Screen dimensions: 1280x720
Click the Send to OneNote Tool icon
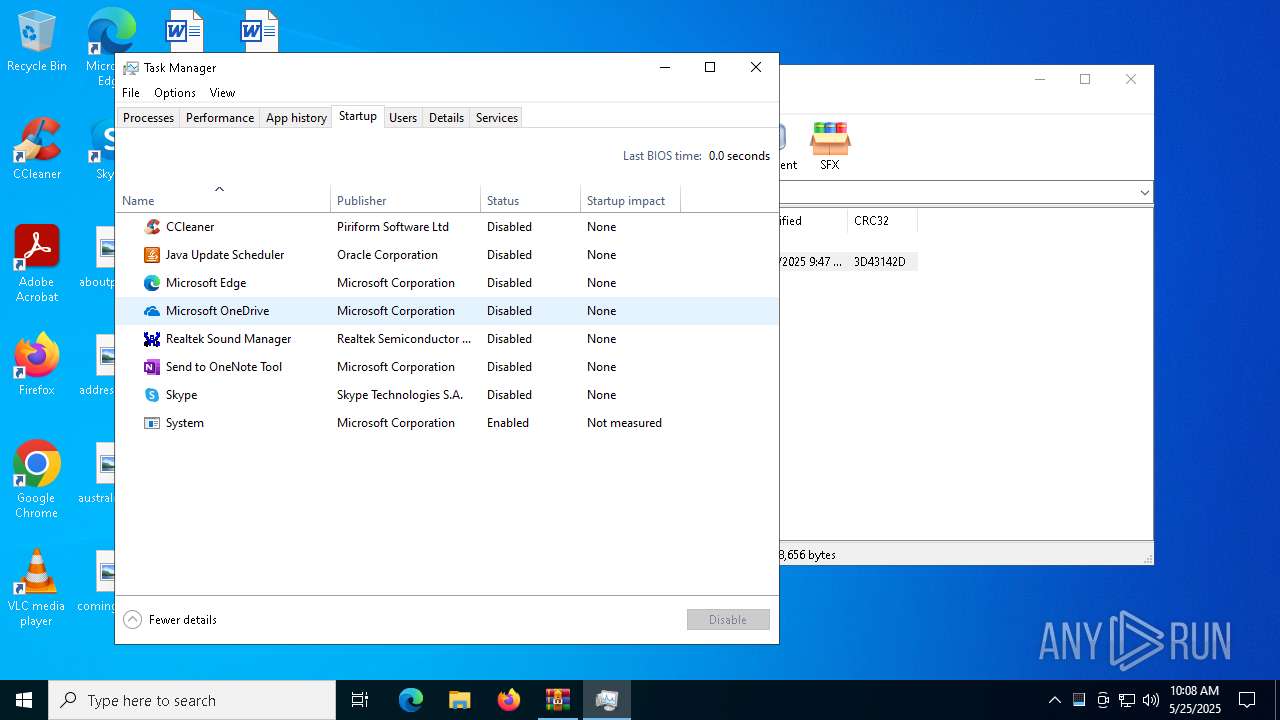[152, 367]
